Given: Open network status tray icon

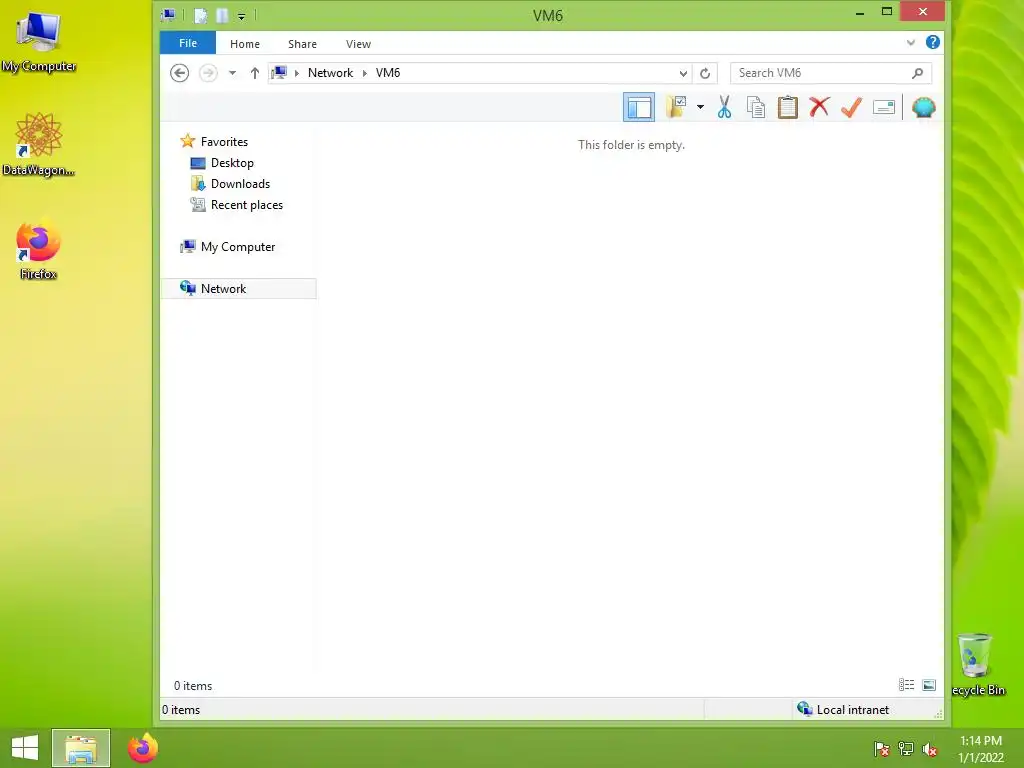Looking at the screenshot, I should coord(906,748).
